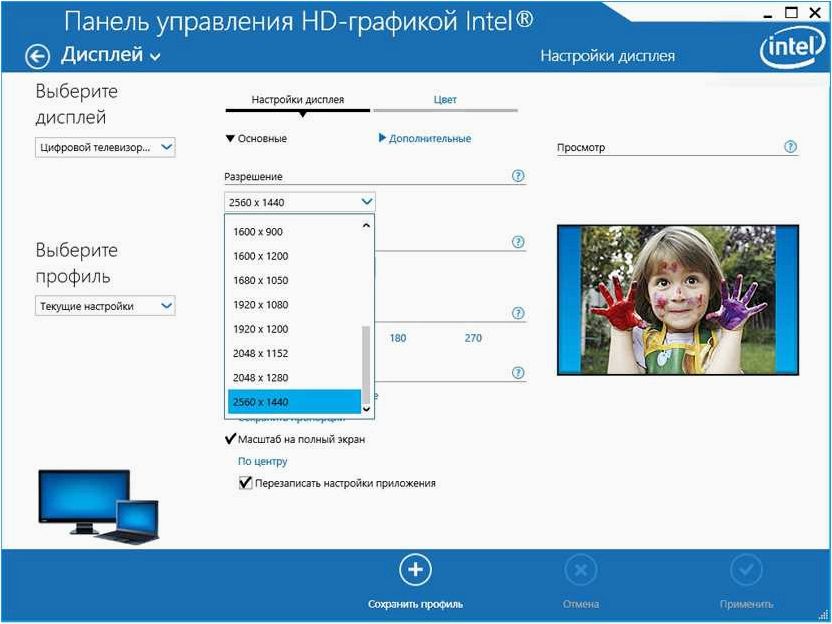This screenshot has height=624, width=832.
Task: Select highlighted 2560 x 1440 list entry
Action: pyautogui.click(x=294, y=402)
